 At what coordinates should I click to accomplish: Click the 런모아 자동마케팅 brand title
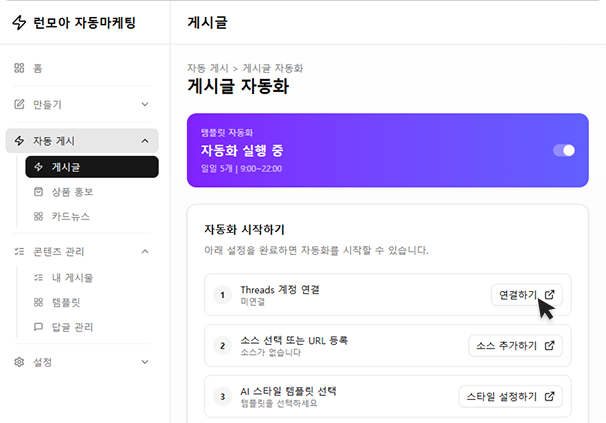pyautogui.click(x=84, y=22)
